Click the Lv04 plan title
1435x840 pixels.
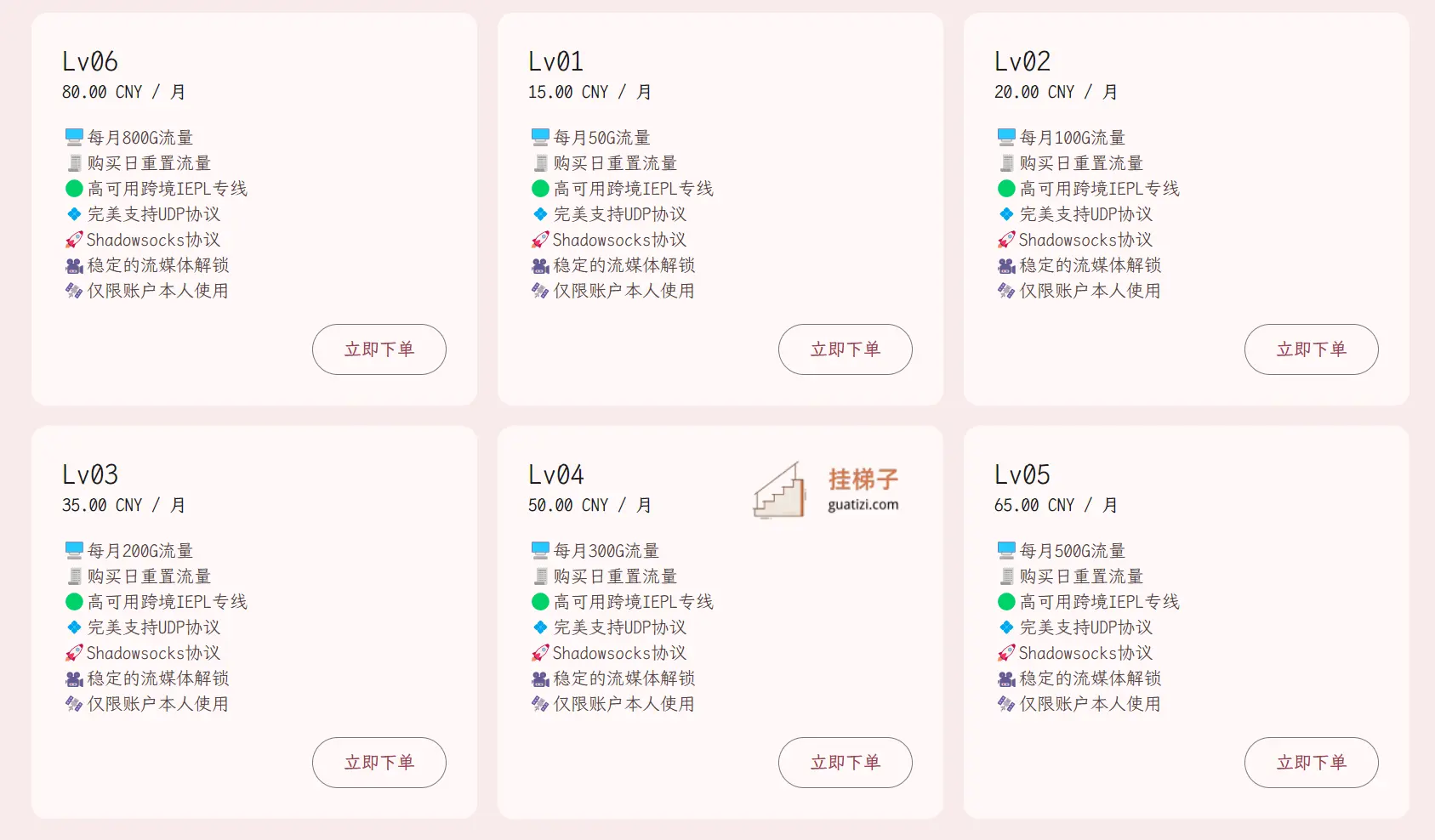pos(556,474)
